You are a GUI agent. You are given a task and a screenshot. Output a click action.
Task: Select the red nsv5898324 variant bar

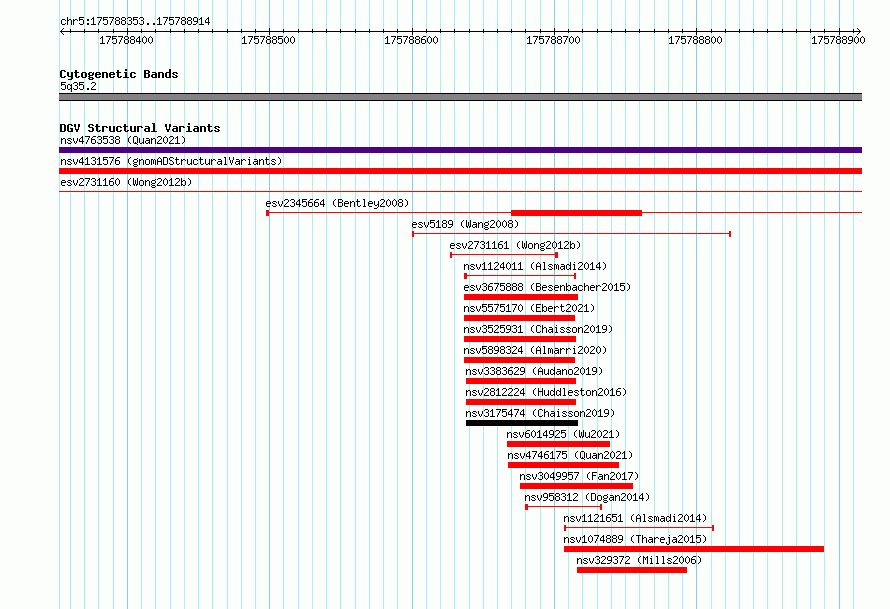[519, 360]
